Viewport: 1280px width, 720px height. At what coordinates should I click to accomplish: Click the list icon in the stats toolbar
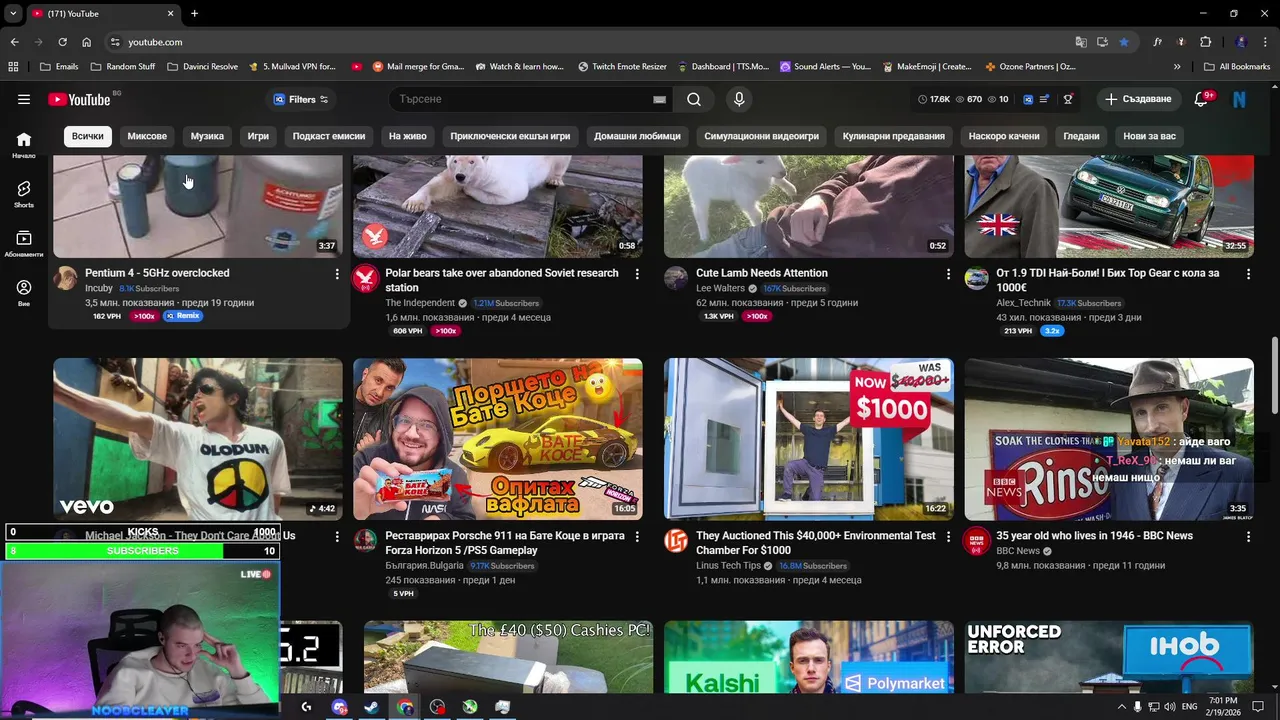click(x=1044, y=99)
